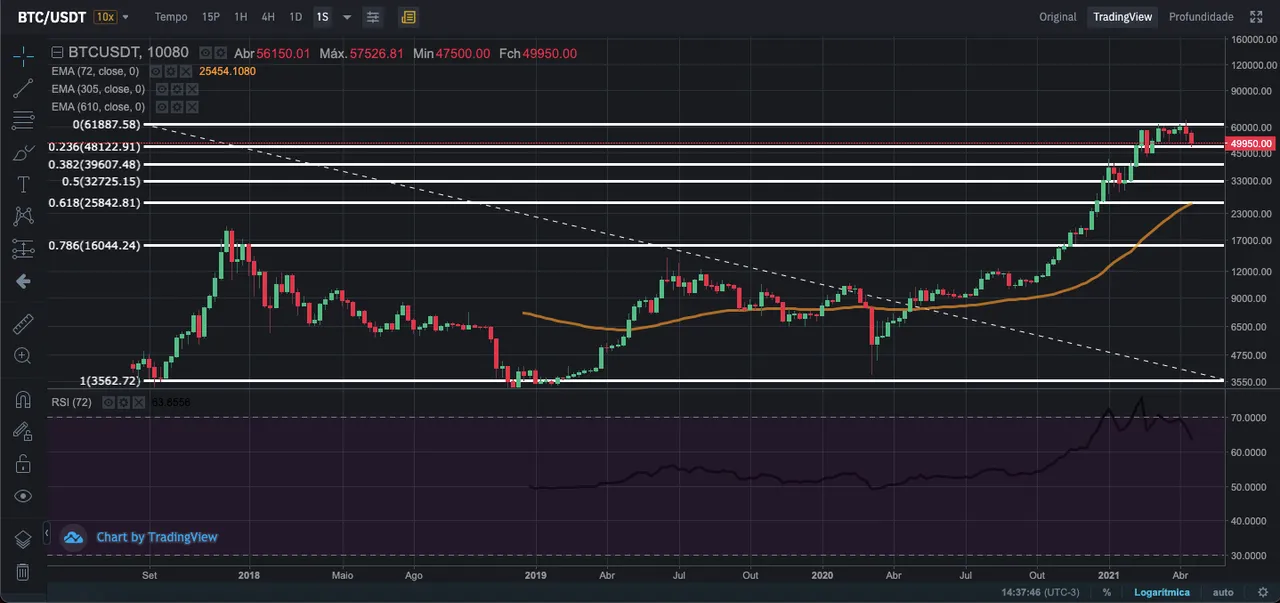Switch to 4H interval
The image size is (1280, 603).
point(268,17)
